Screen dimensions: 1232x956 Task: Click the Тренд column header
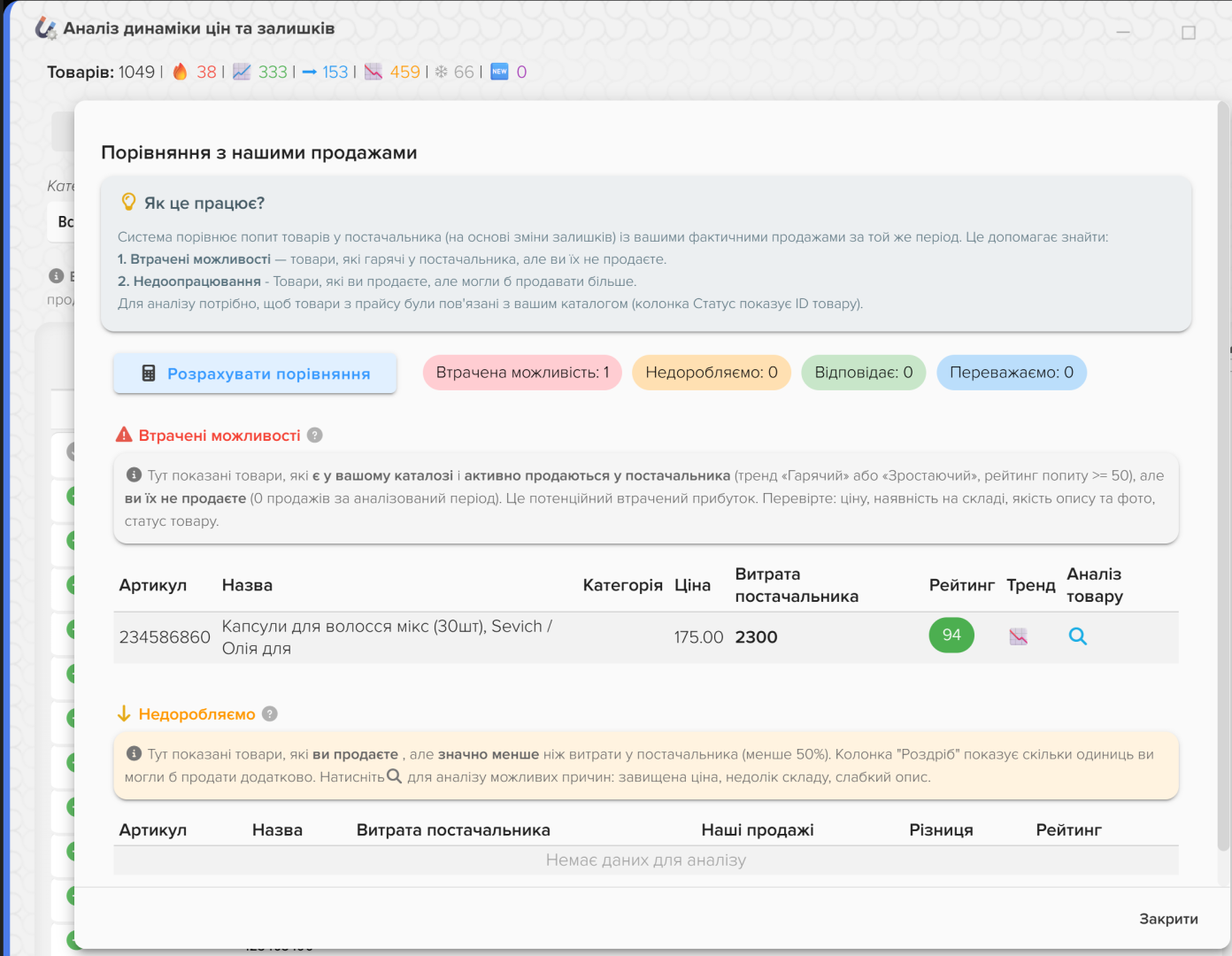tap(1030, 585)
